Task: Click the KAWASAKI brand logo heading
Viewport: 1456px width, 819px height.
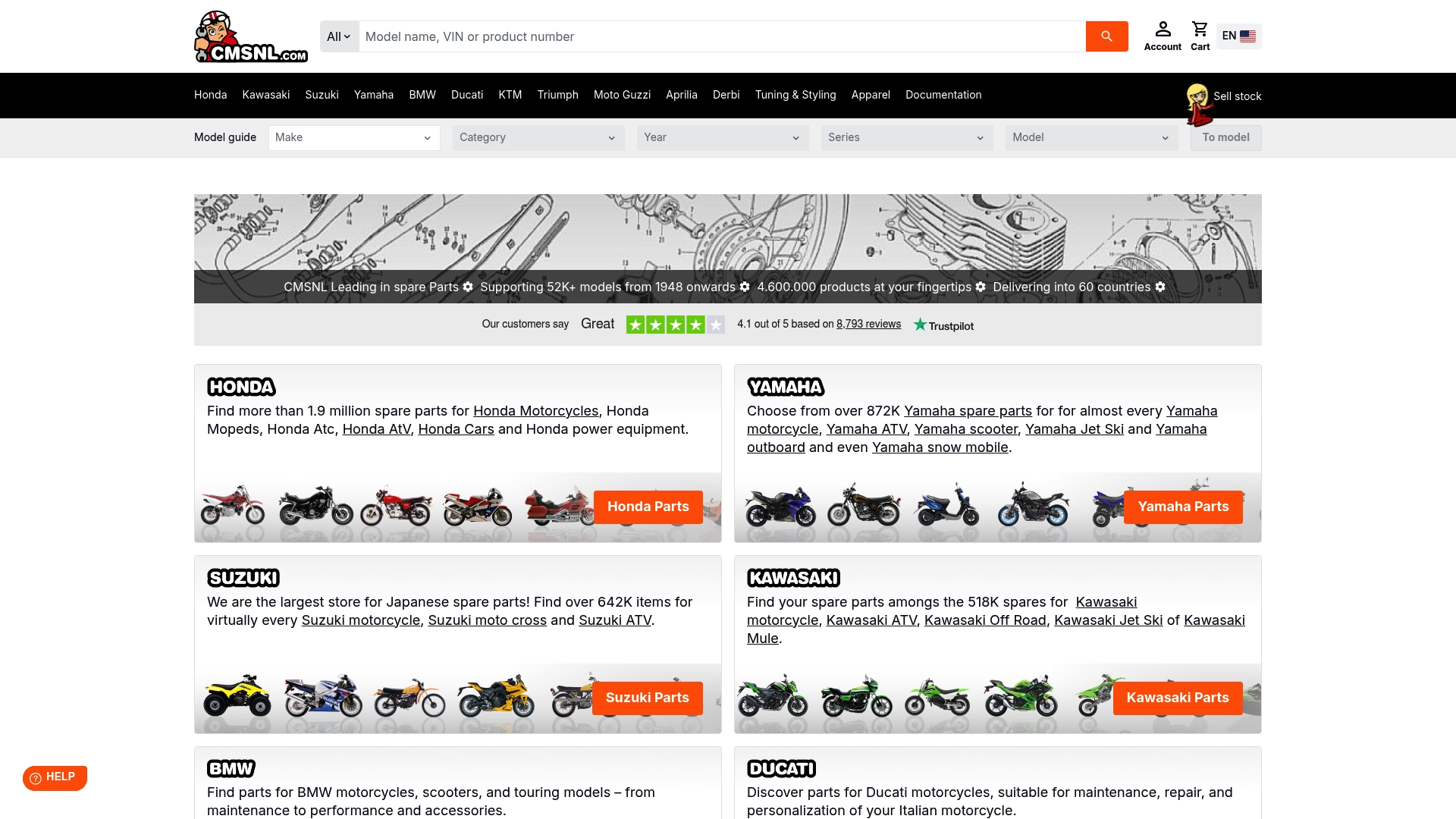Action: pyautogui.click(x=793, y=578)
